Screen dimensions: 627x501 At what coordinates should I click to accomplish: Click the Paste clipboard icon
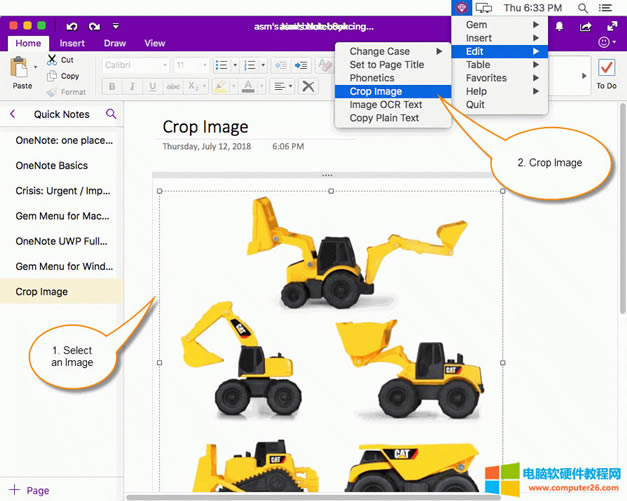[20, 68]
